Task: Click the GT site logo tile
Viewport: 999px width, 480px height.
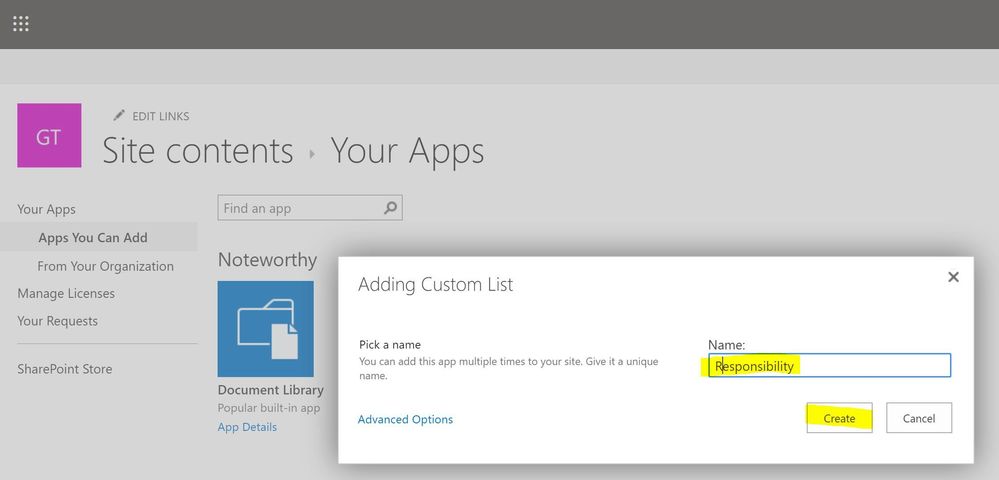Action: pyautogui.click(x=49, y=135)
